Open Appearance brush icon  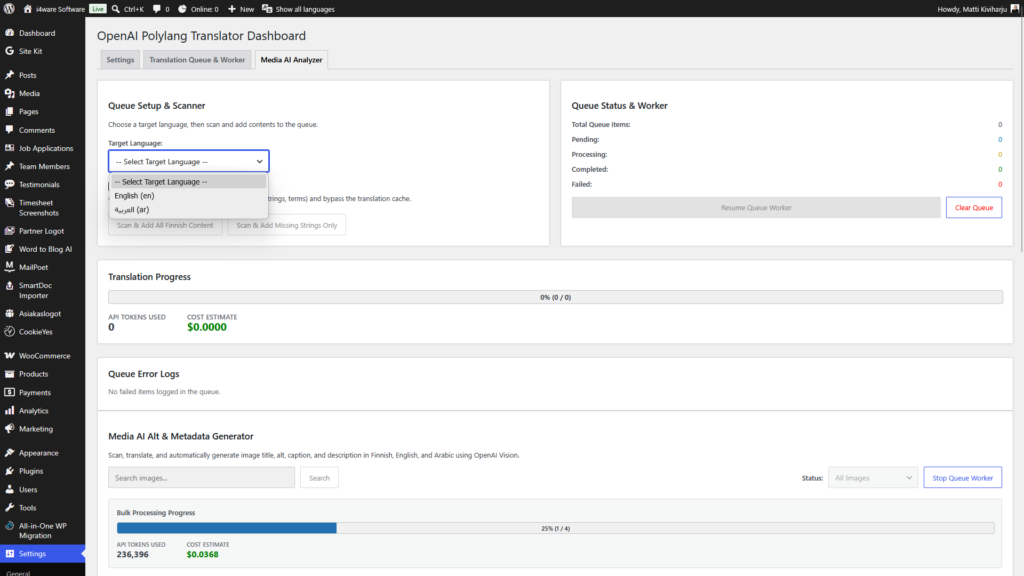pos(9,453)
